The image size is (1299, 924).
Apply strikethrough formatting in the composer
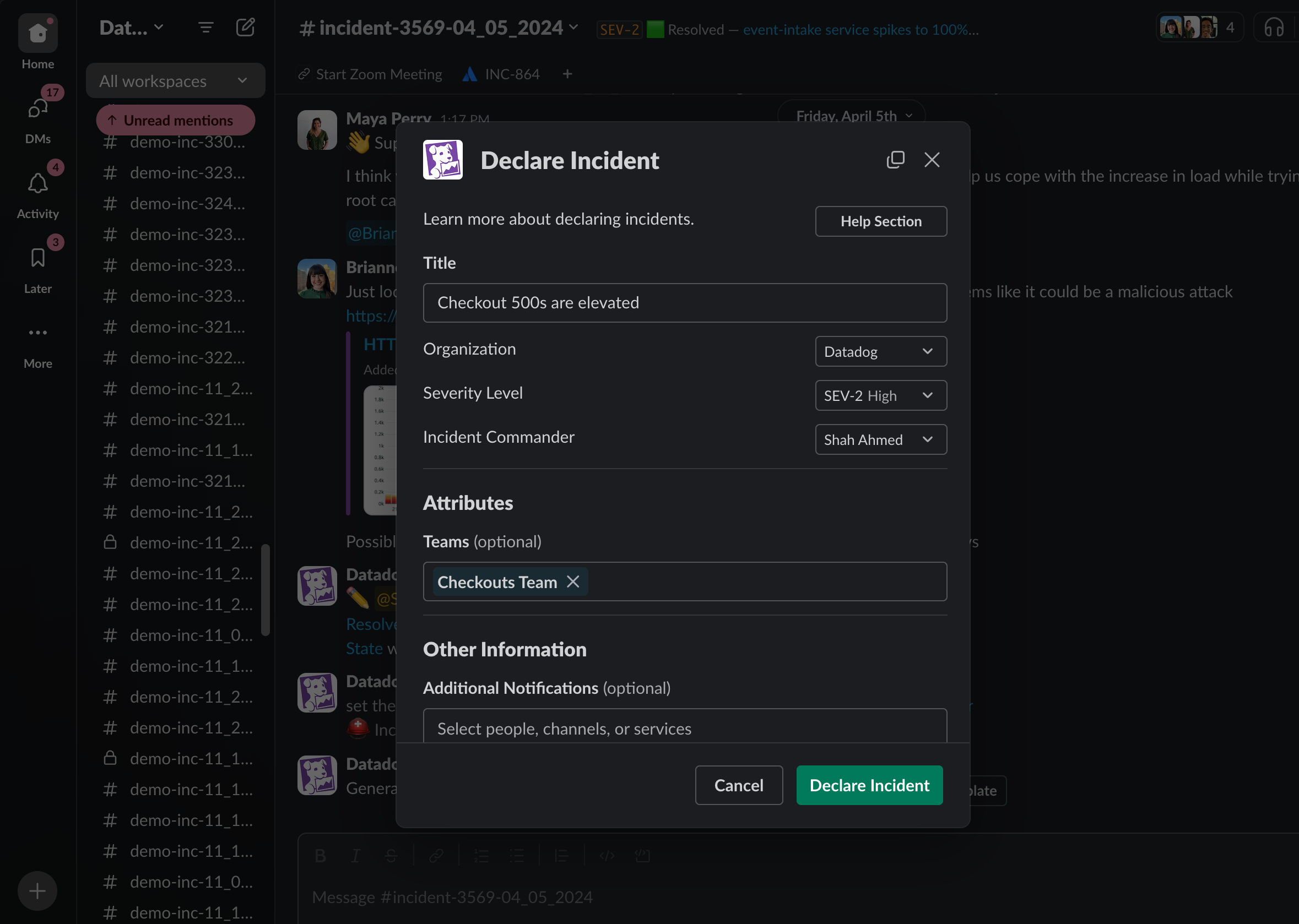391,855
